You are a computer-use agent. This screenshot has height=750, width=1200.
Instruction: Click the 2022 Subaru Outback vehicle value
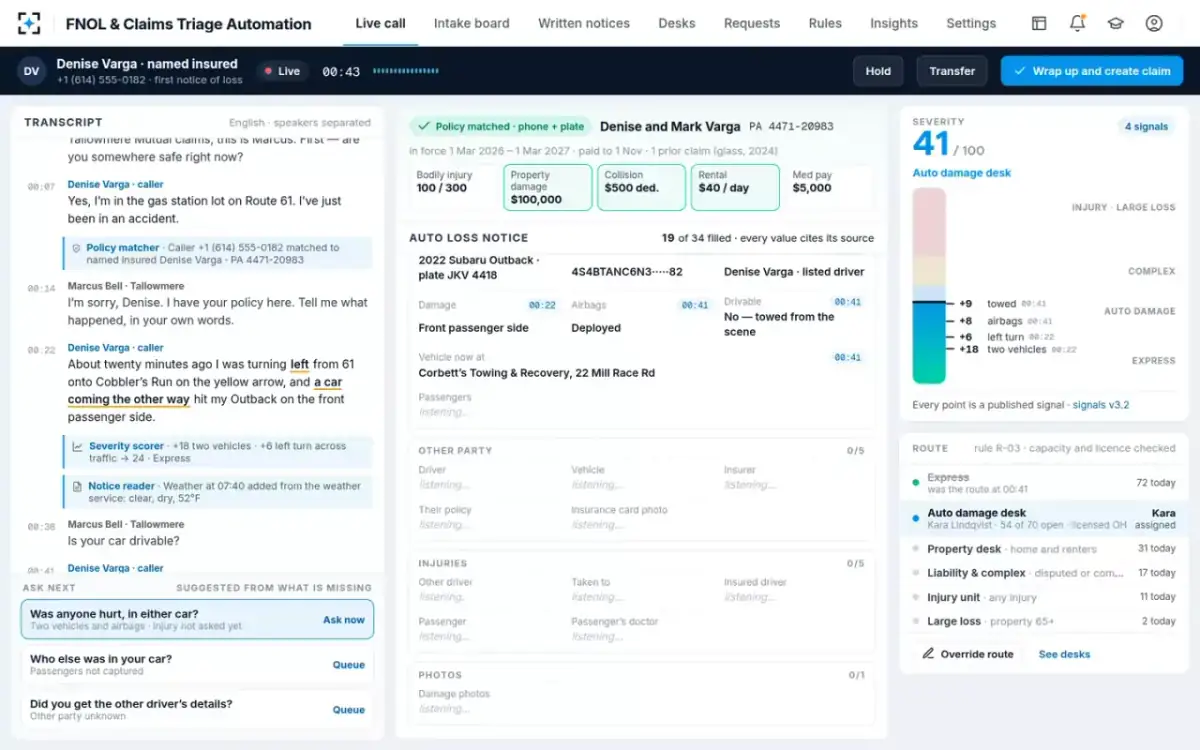click(x=479, y=268)
